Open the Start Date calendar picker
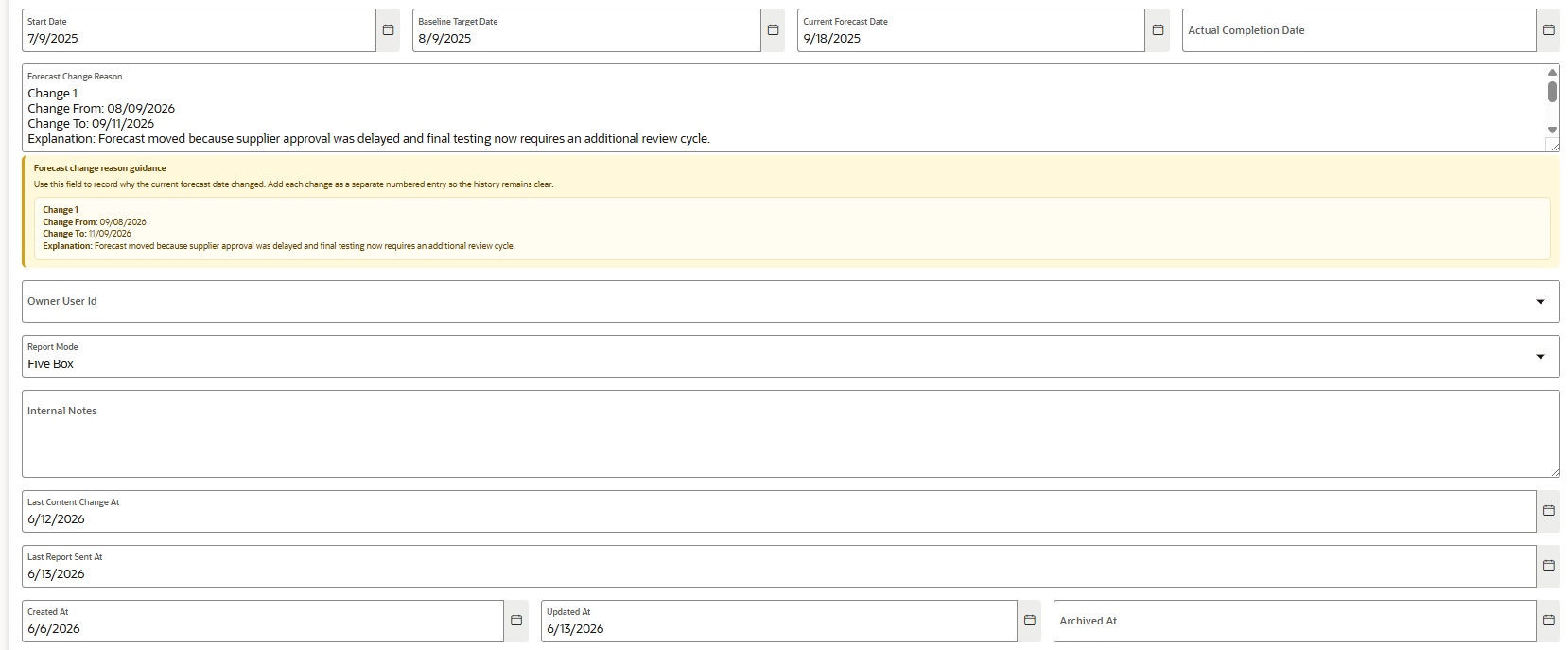 tap(388, 30)
